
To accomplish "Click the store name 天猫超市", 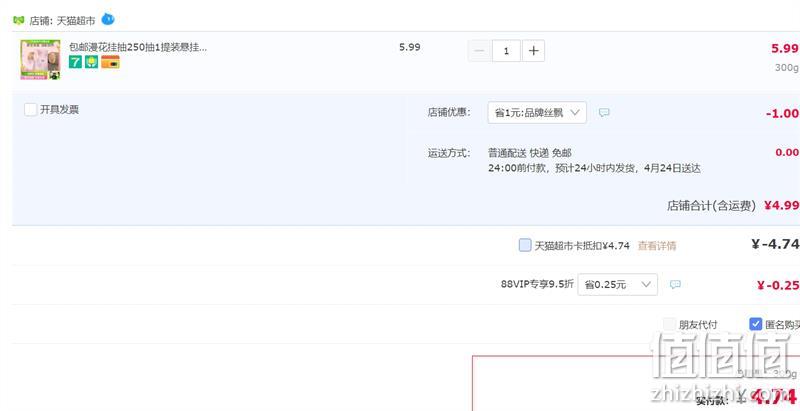I will (76, 21).
